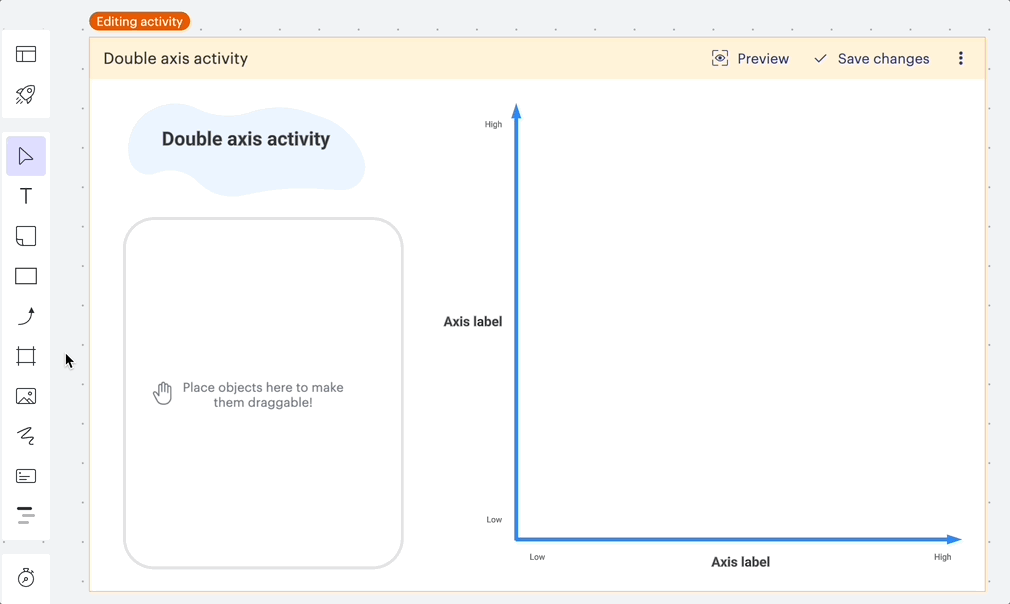Open the templates panel icon
The image size is (1010, 604).
[x=25, y=54]
